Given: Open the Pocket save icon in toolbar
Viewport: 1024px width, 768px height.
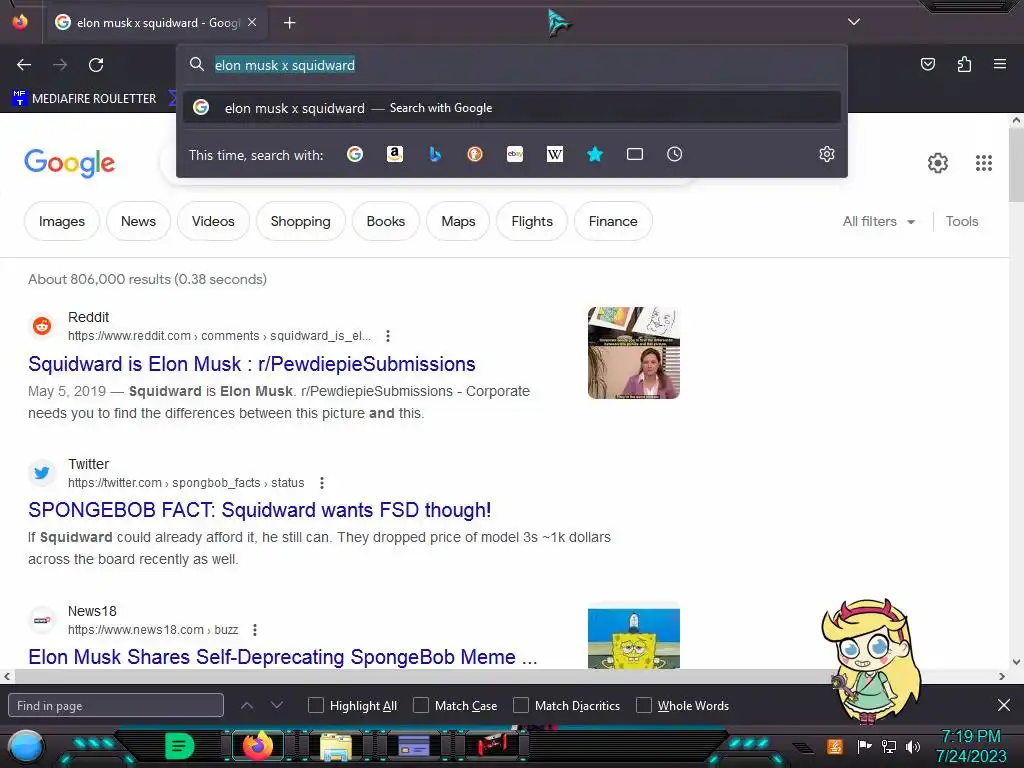Looking at the screenshot, I should click(x=927, y=64).
